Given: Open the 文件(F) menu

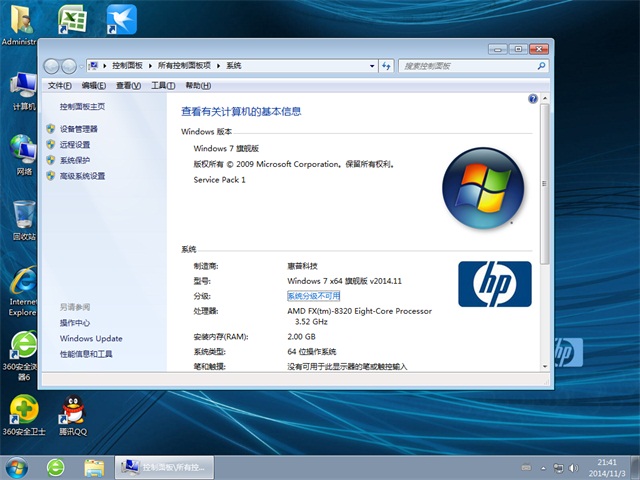Looking at the screenshot, I should [60, 86].
